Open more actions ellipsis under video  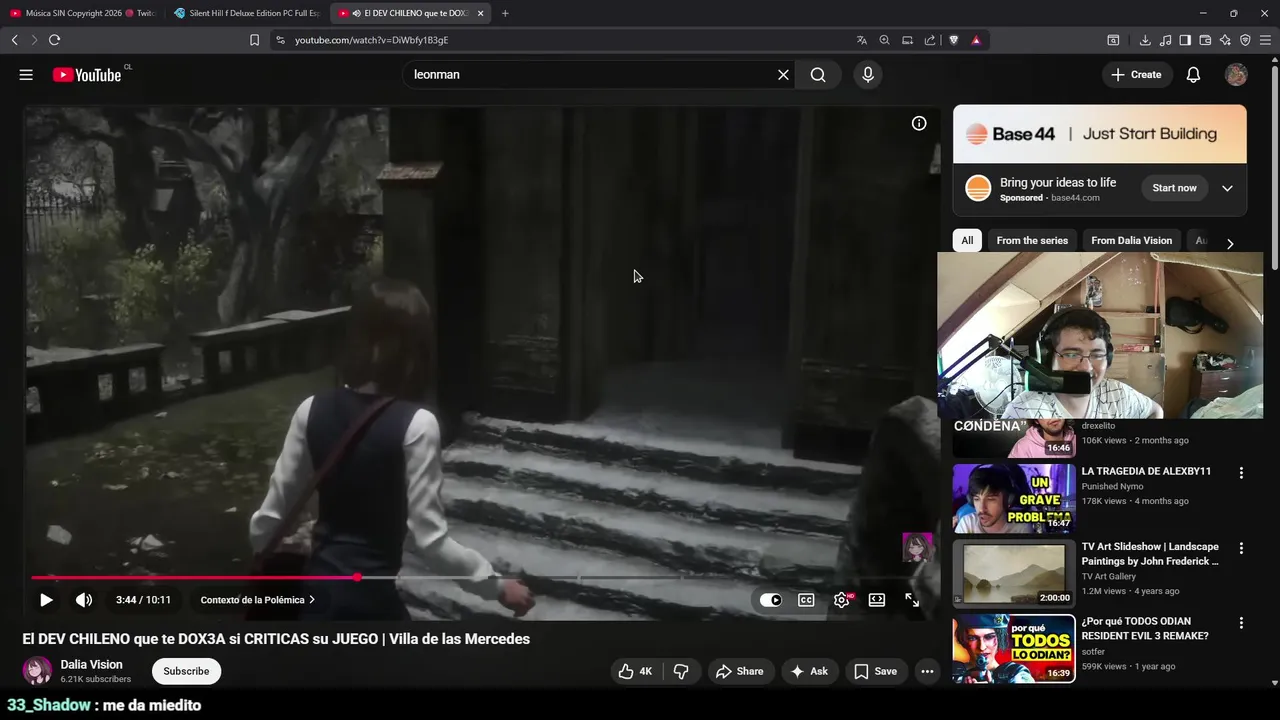click(x=927, y=671)
